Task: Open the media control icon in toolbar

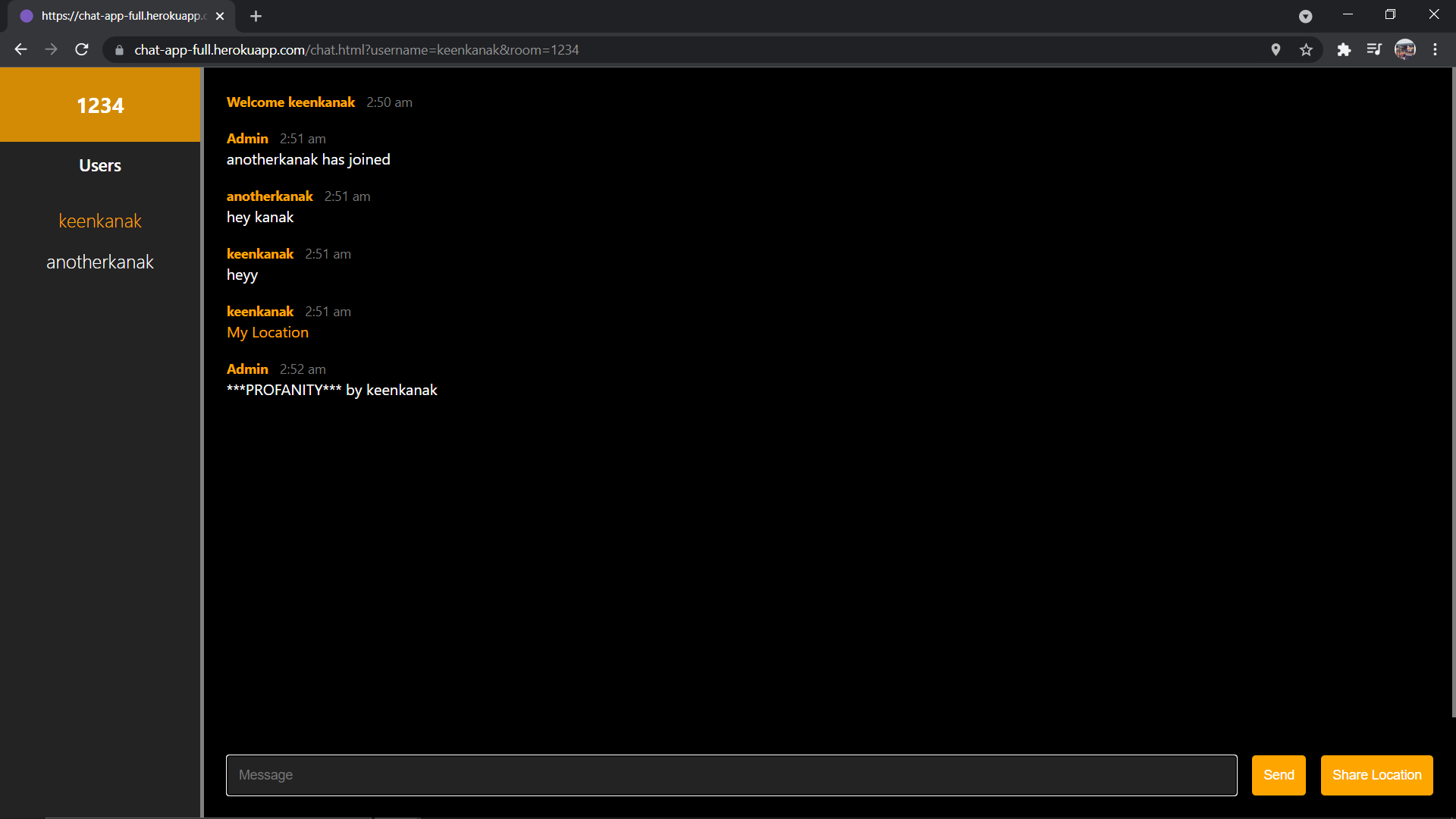Action: (1374, 49)
